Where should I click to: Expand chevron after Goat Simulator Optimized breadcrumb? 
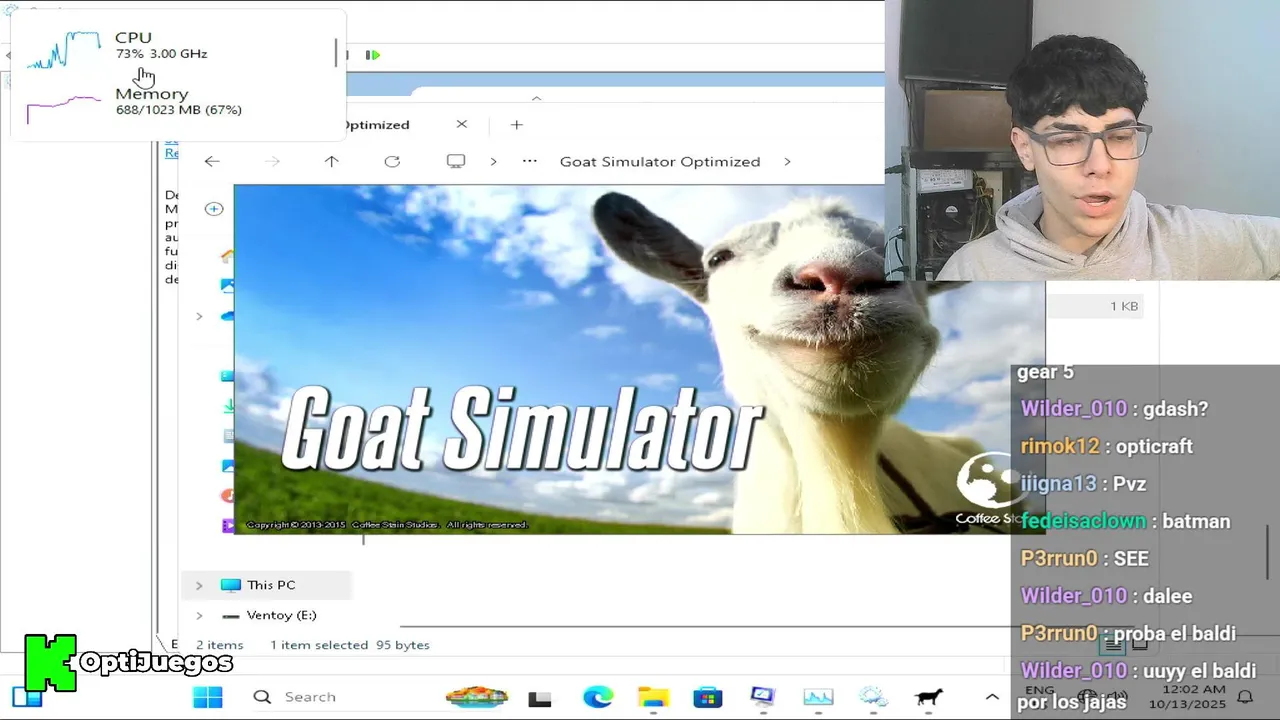(x=787, y=161)
